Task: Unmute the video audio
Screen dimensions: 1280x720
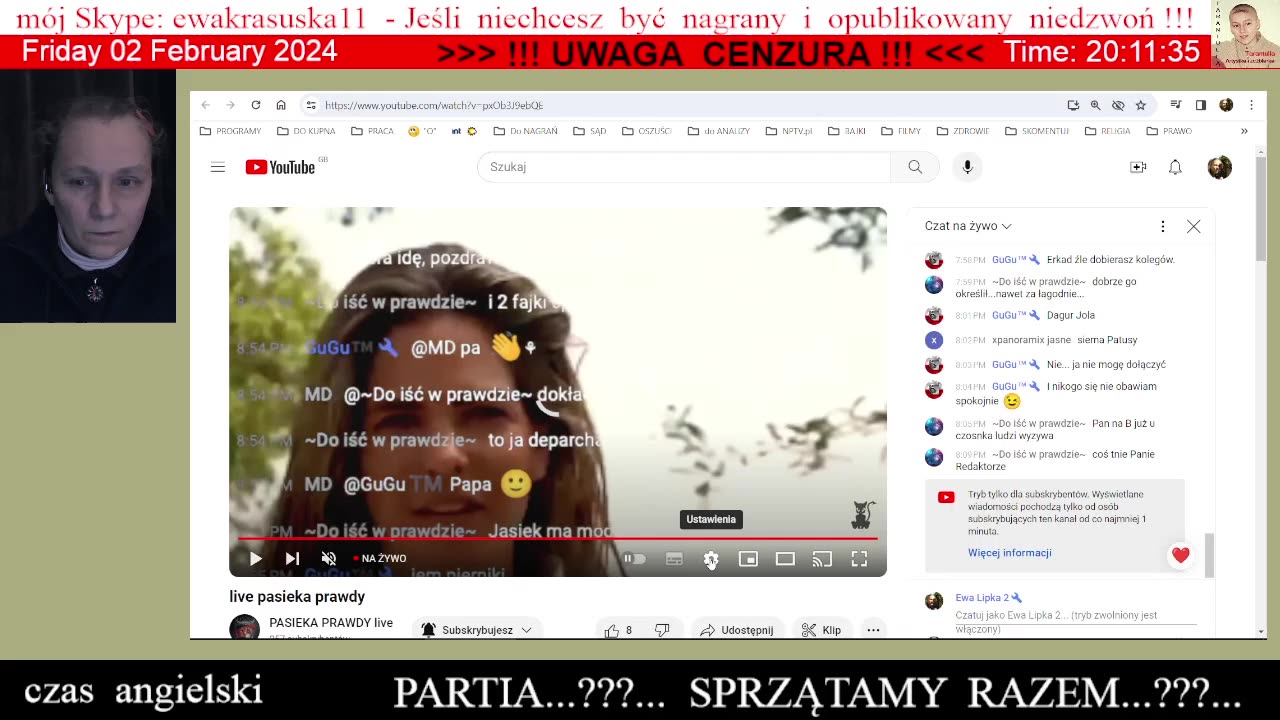Action: point(329,559)
